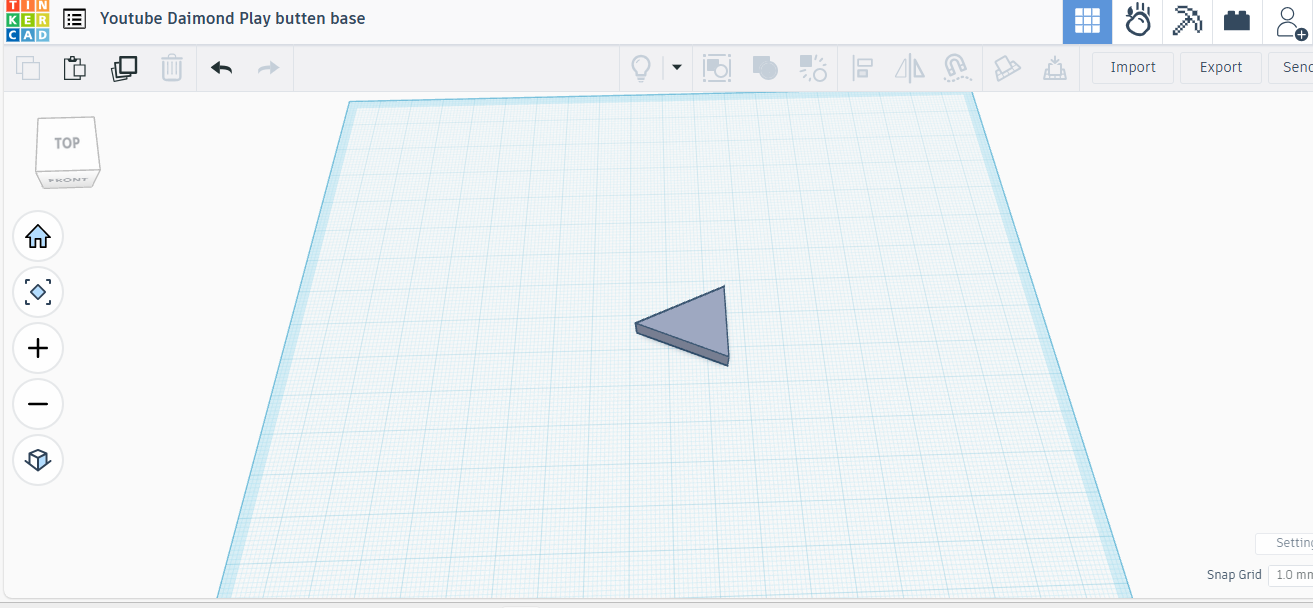Image resolution: width=1313 pixels, height=608 pixels.
Task: Click Fit all in view button
Action: [38, 292]
